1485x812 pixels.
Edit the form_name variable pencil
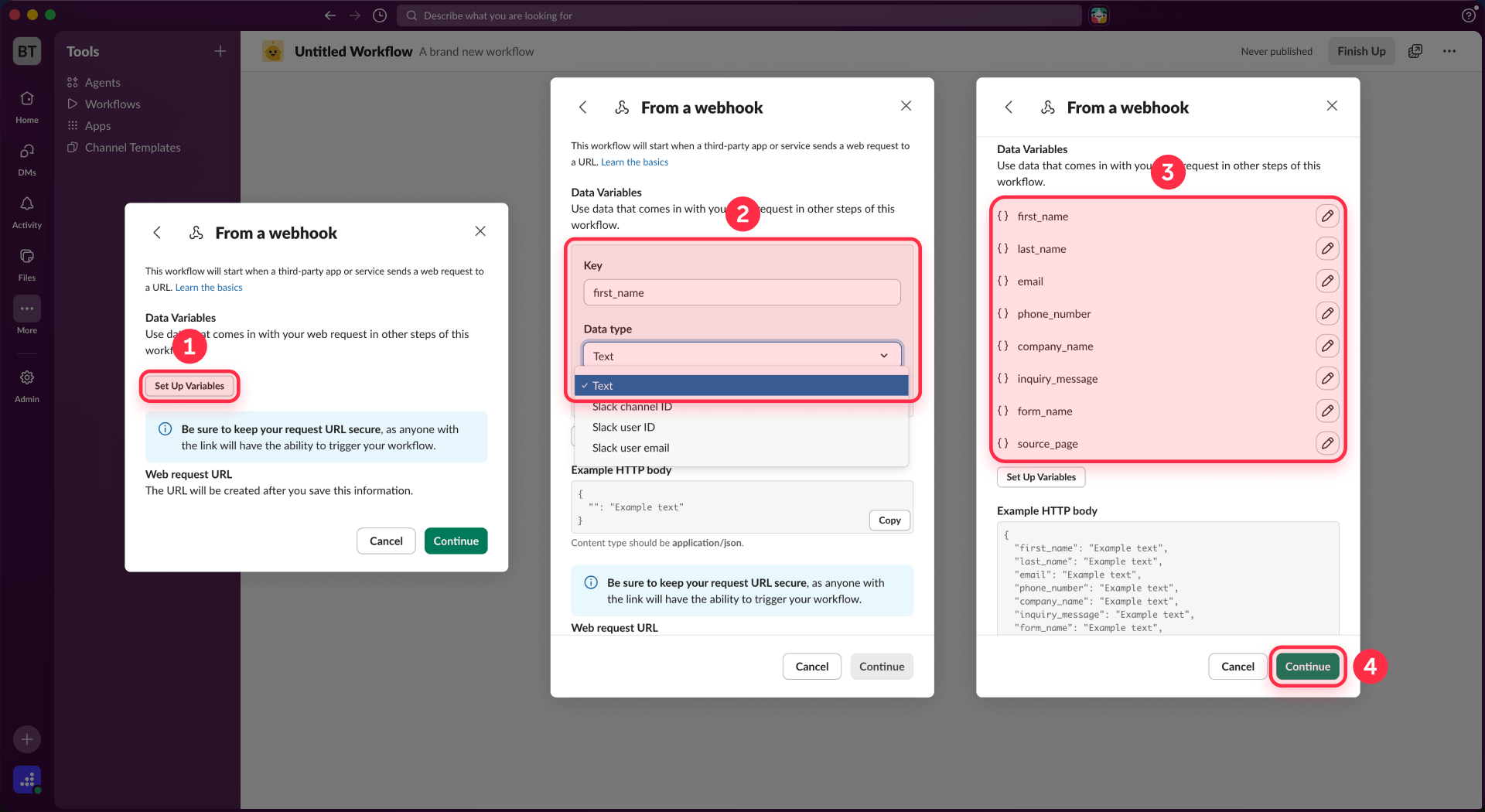(1327, 411)
